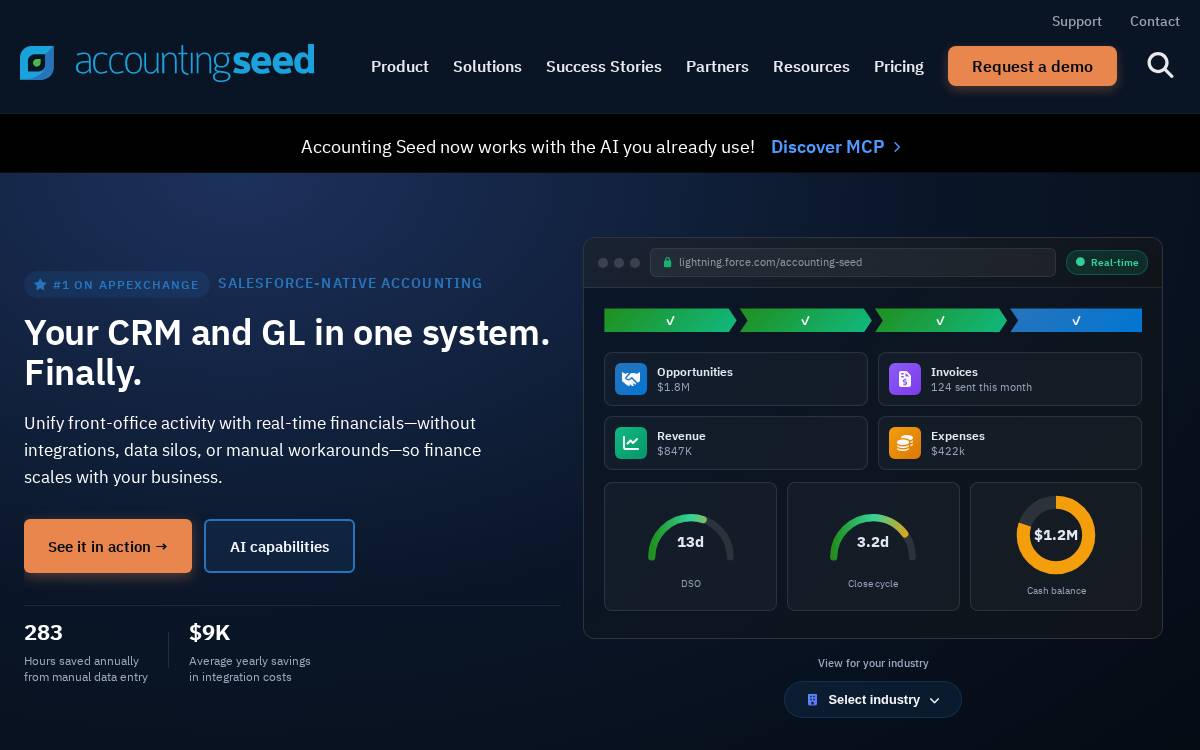Click the Invoices 124 sent card

[x=1010, y=379]
